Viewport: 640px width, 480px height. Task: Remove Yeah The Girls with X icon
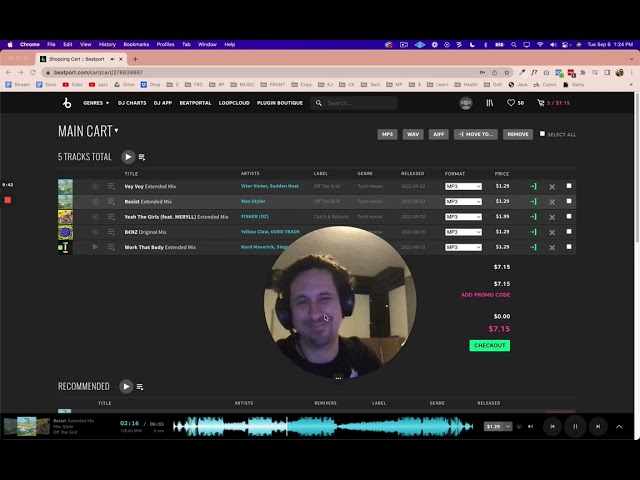[x=552, y=217]
